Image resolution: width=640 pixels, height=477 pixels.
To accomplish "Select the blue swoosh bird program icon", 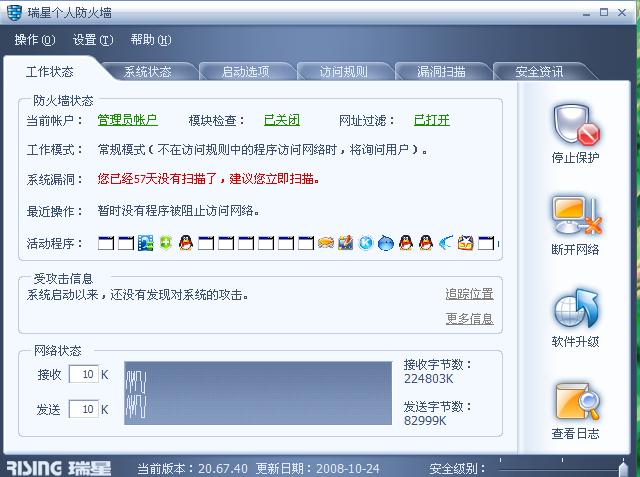I will click(446, 243).
